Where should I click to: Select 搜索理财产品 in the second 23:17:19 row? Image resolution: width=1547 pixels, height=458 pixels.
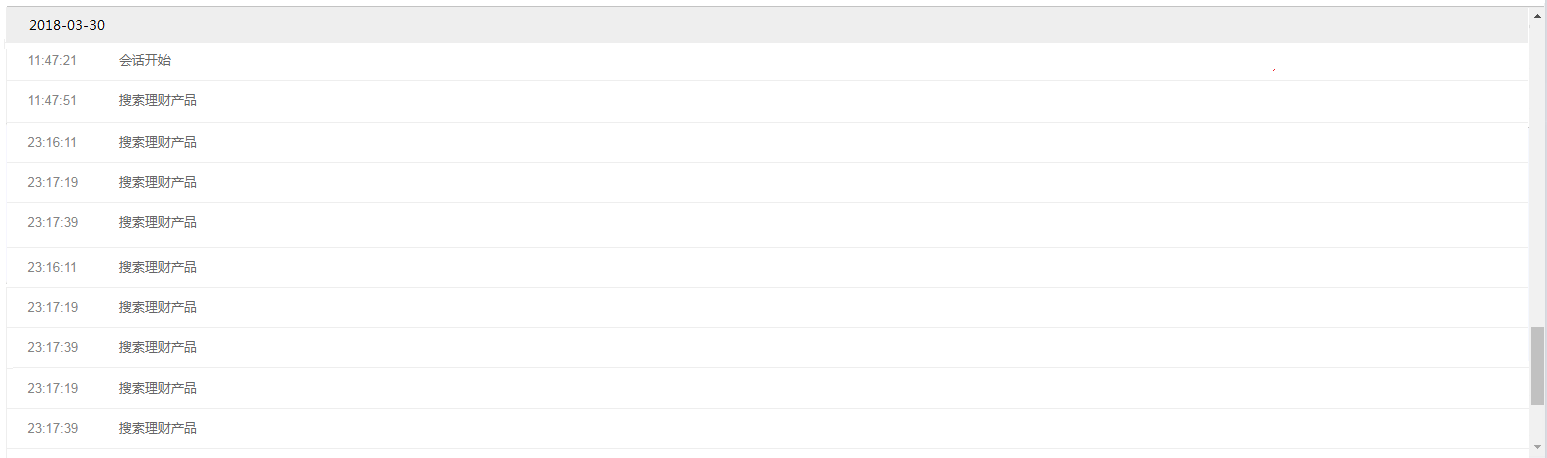[158, 307]
